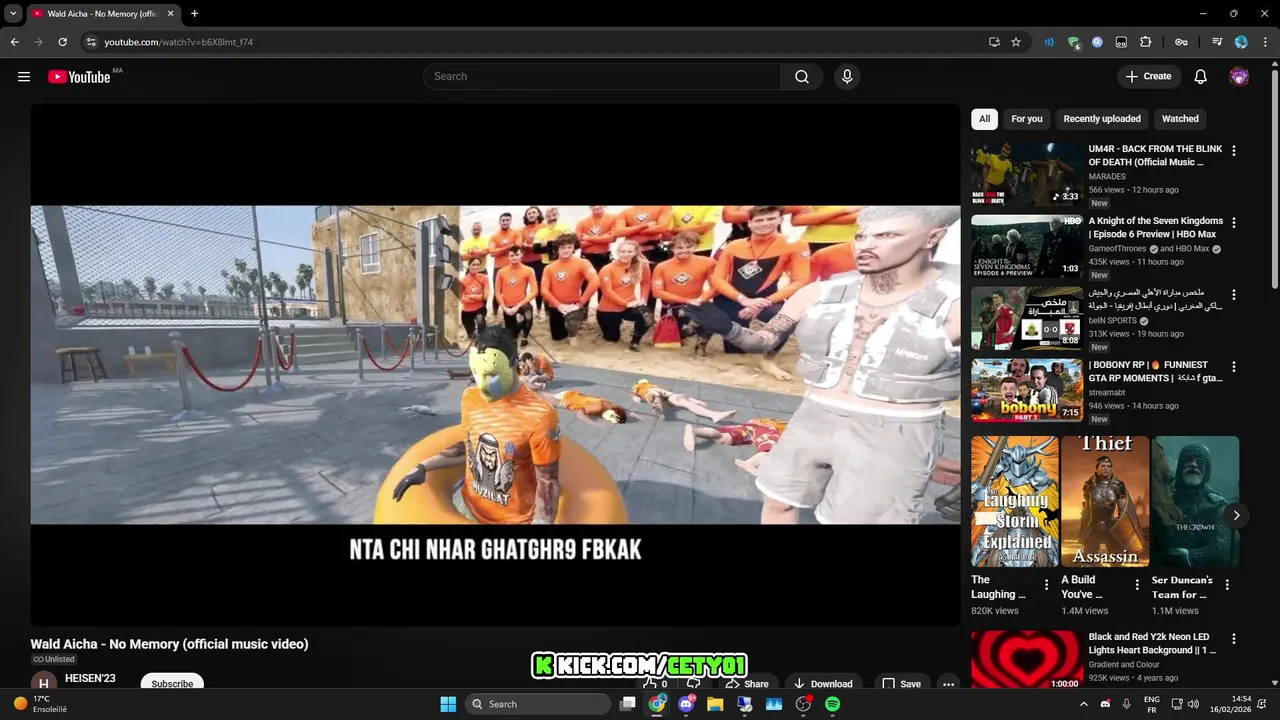The height and width of the screenshot is (720, 1280).
Task: Open the bobony GTA RP thumbnail
Action: pyautogui.click(x=1027, y=390)
